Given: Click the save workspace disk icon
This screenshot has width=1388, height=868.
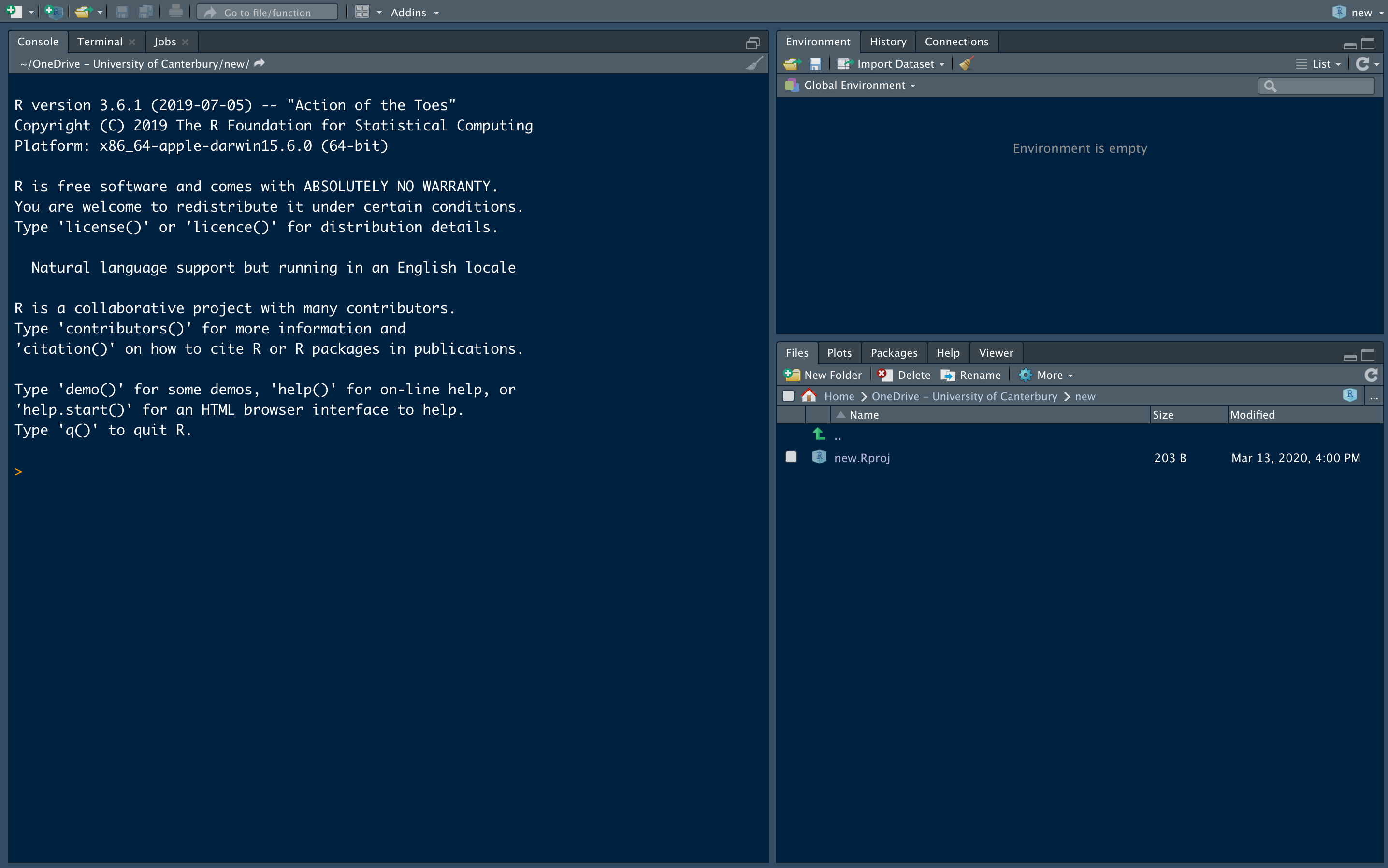Looking at the screenshot, I should (x=815, y=64).
